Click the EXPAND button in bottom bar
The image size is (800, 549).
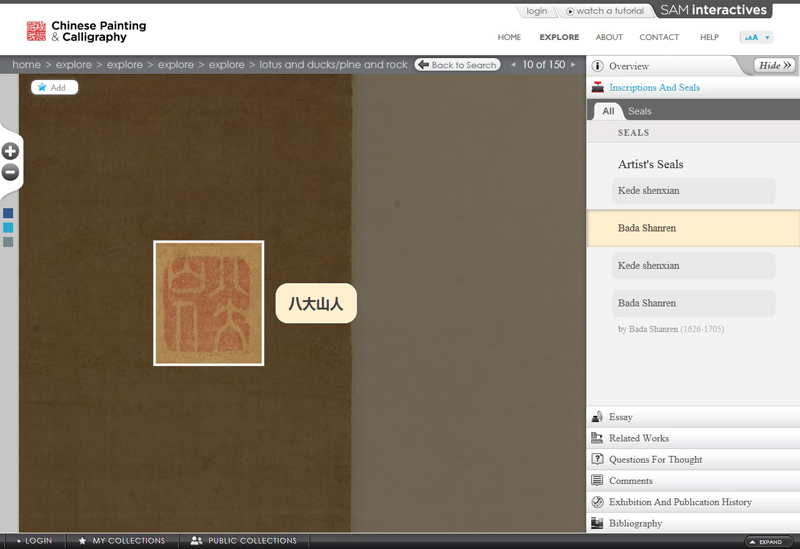coord(767,542)
